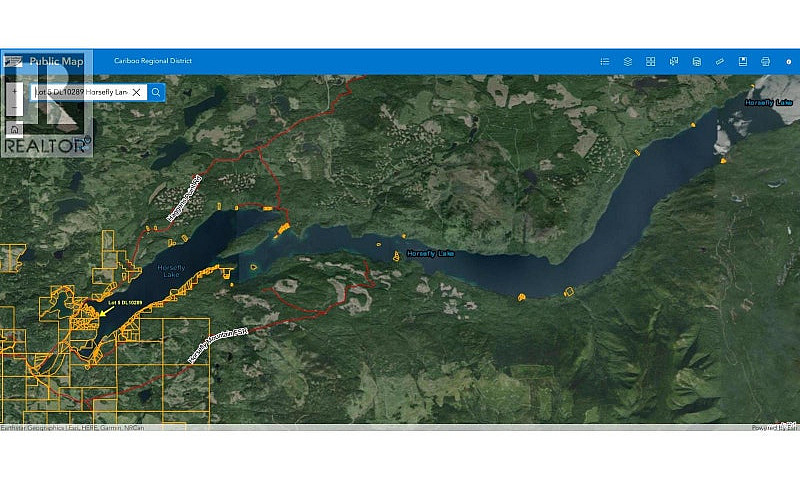The image size is (800, 480).
Task: Click the Lot 5 DL10289 map label
Action: (125, 302)
